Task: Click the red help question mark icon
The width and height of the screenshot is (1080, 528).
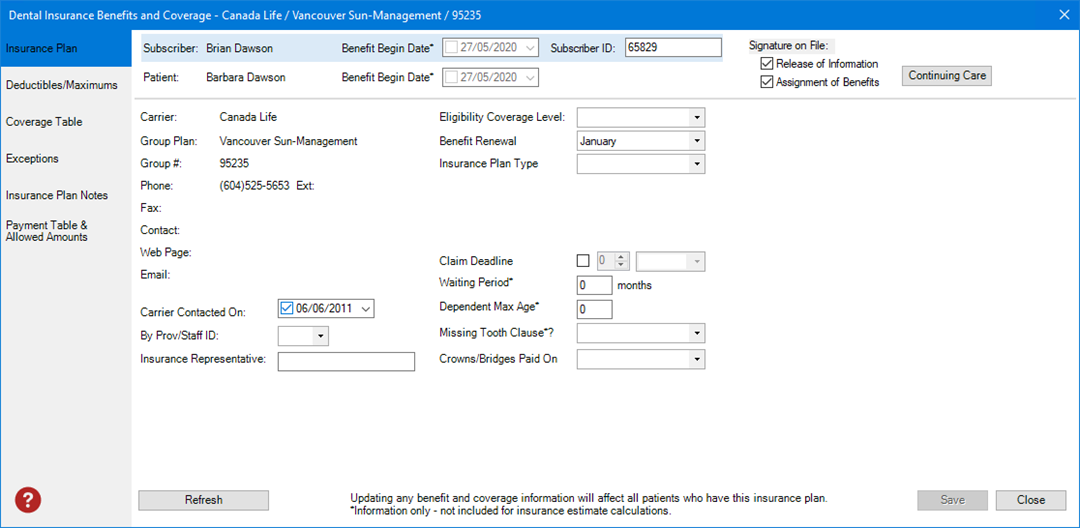Action: pos(27,500)
